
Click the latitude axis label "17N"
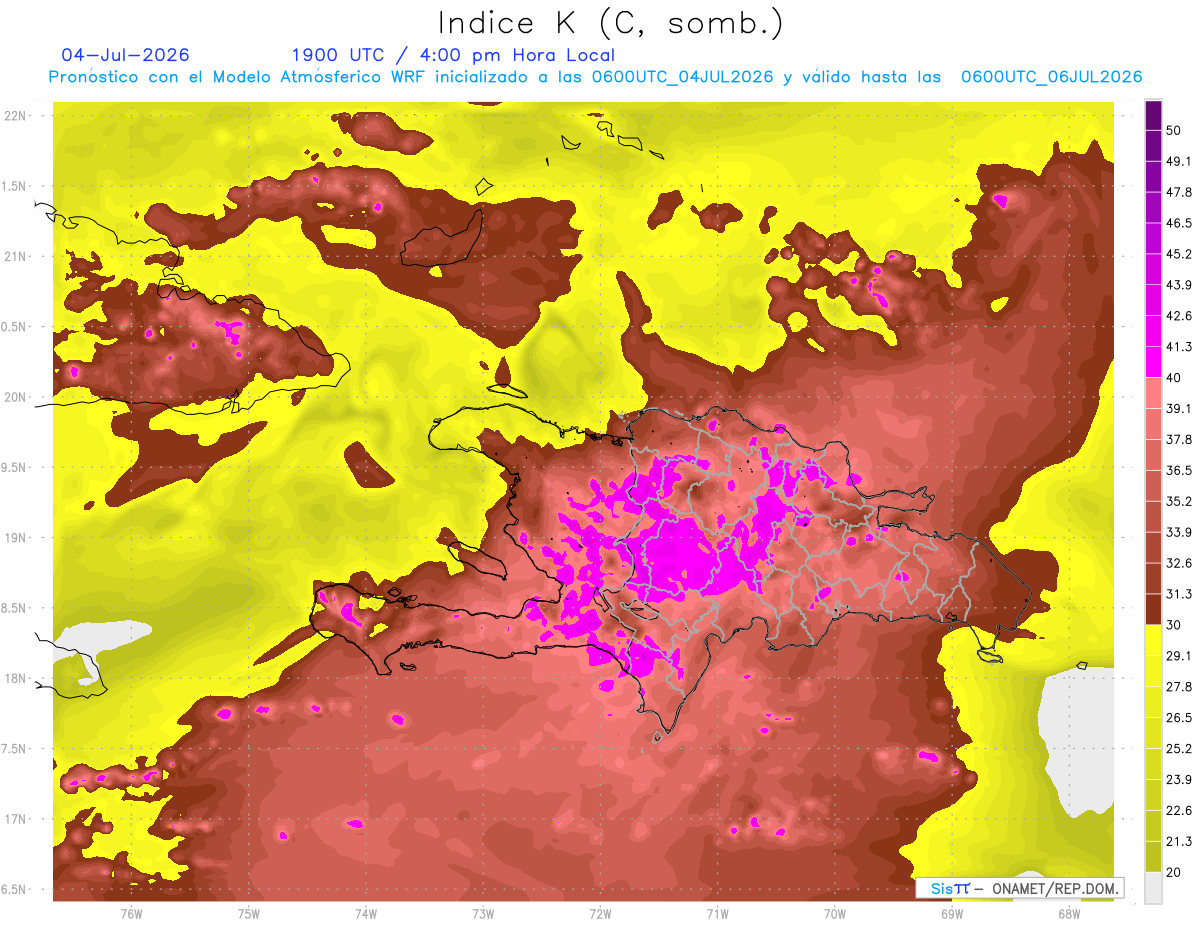point(15,820)
